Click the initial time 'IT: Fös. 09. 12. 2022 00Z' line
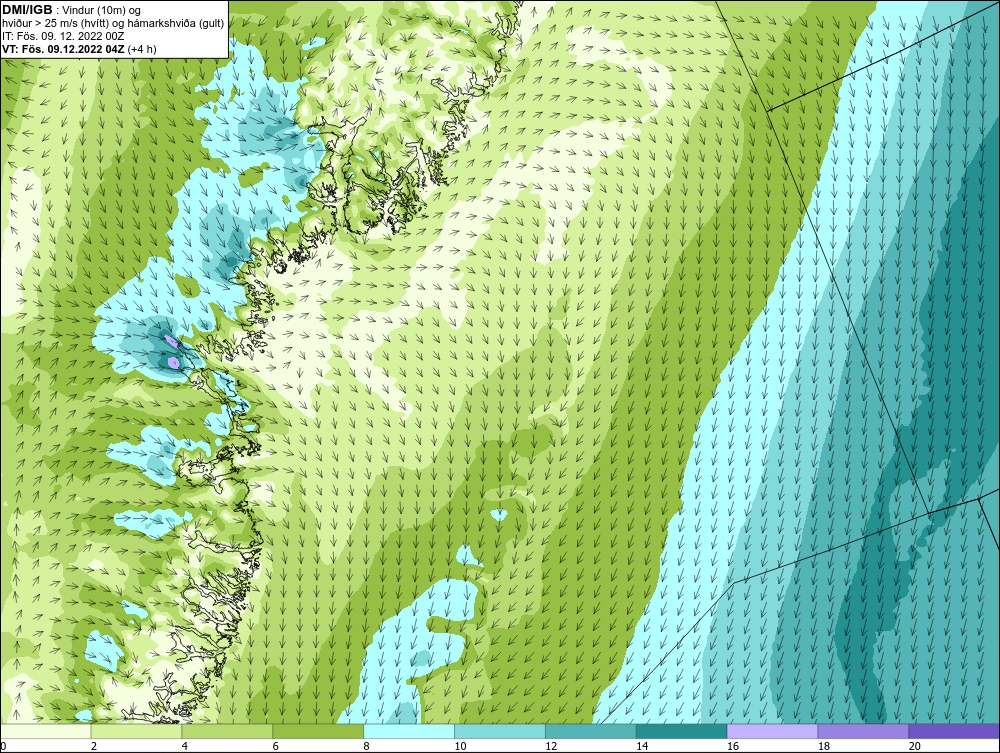 point(63,36)
